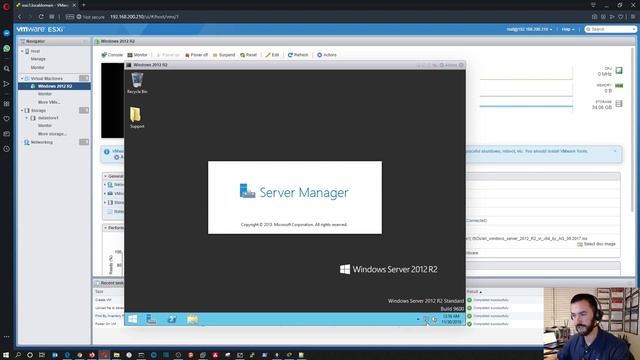
Task: Open the root user account dropdown
Action: (529, 29)
